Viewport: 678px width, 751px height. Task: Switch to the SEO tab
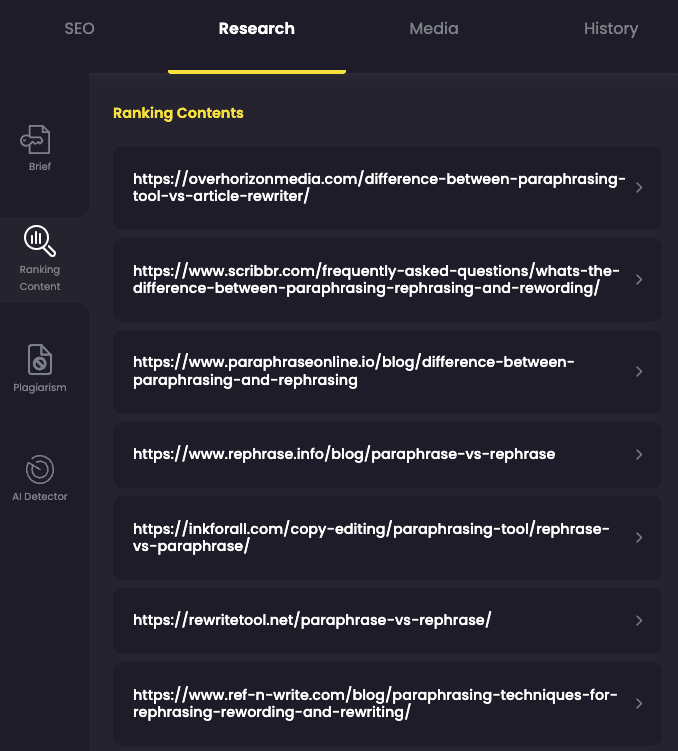pyautogui.click(x=79, y=29)
